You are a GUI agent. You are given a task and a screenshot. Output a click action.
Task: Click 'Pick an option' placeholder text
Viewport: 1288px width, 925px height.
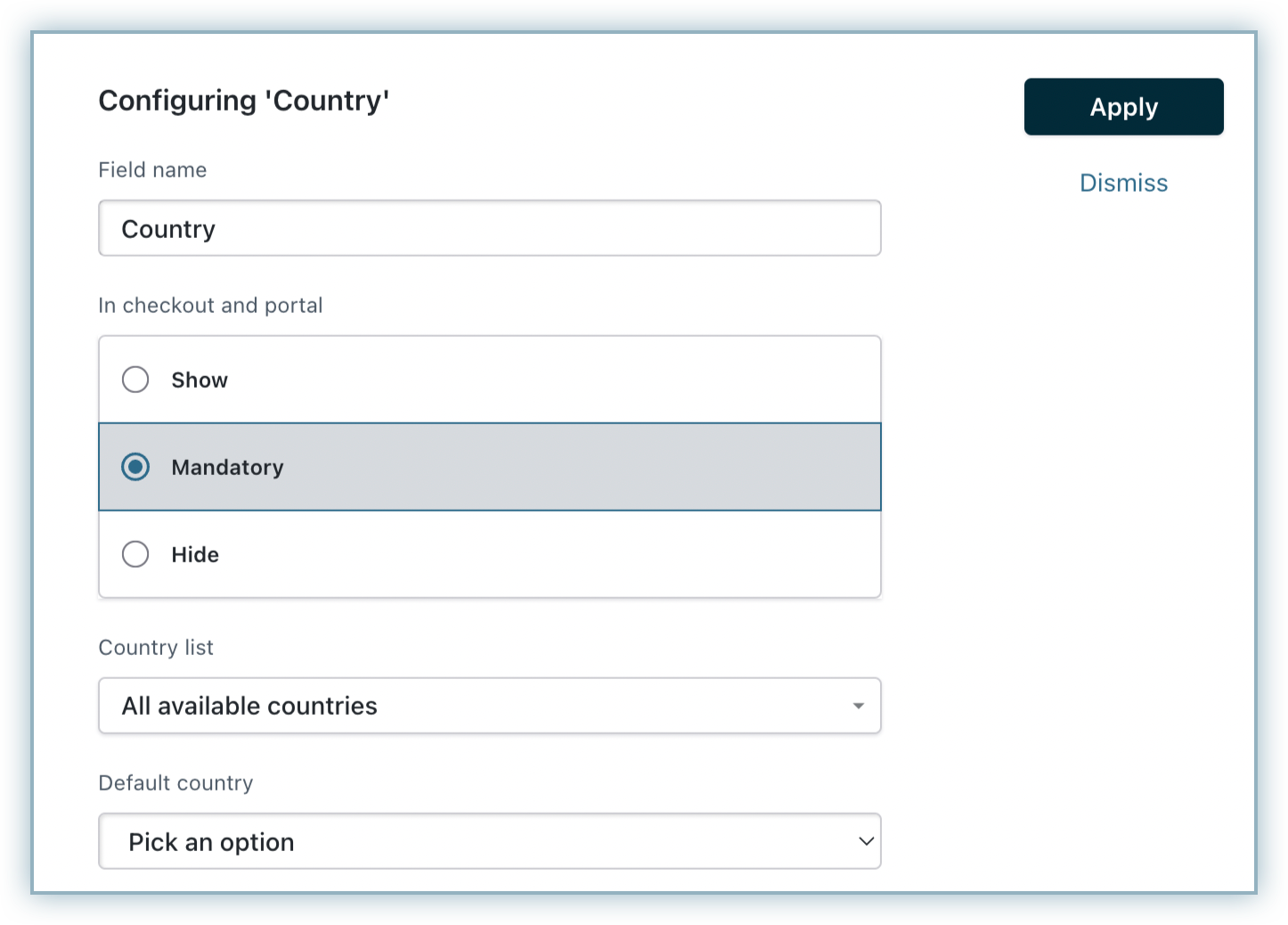tap(211, 842)
